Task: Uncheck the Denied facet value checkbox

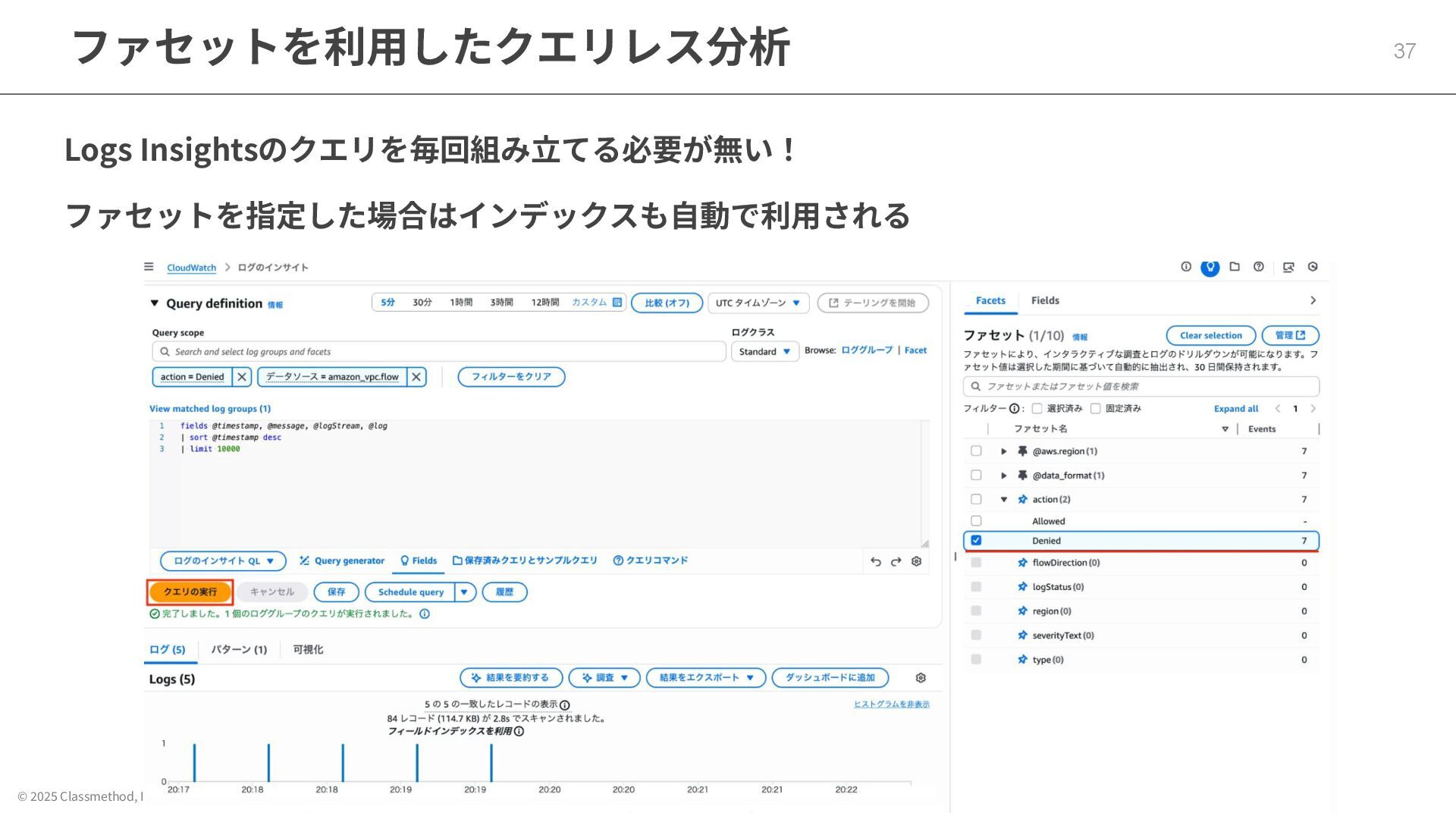Action: pos(976,541)
